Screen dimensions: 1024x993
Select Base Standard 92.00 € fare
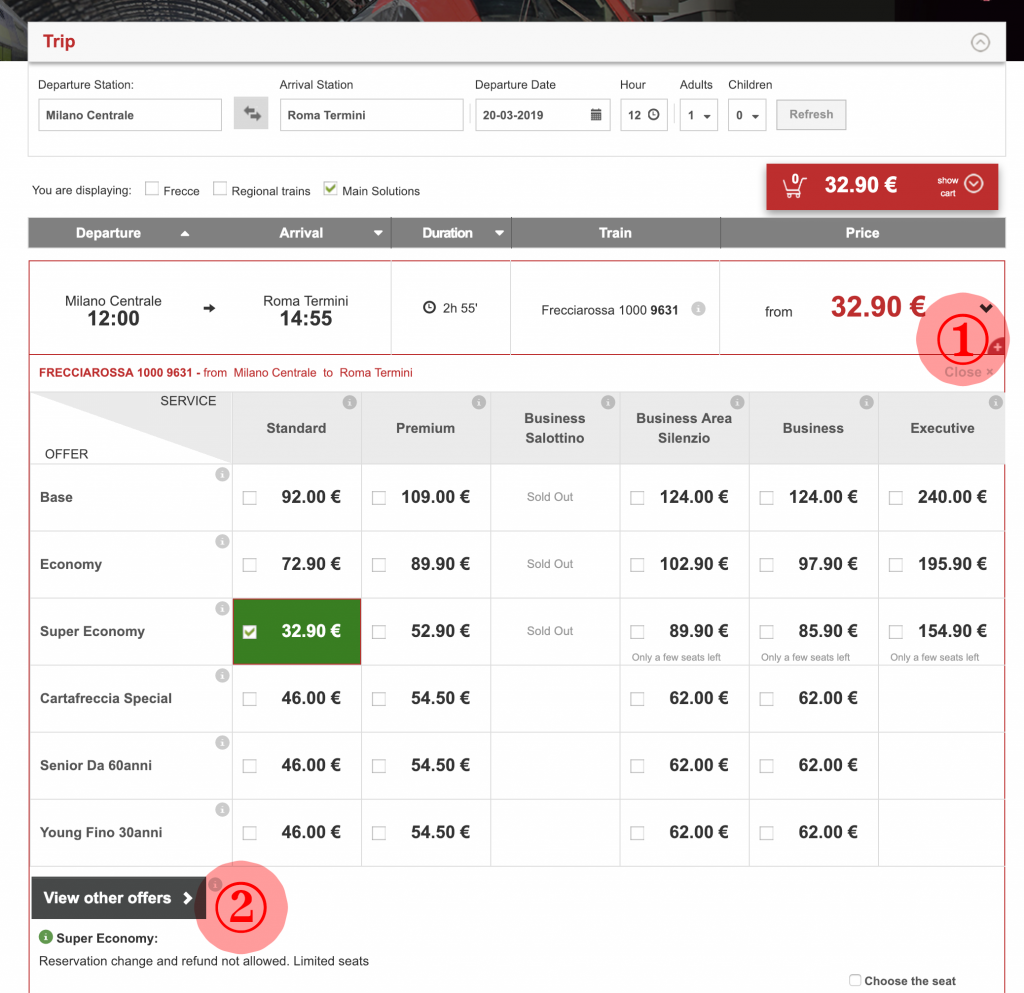click(x=249, y=498)
